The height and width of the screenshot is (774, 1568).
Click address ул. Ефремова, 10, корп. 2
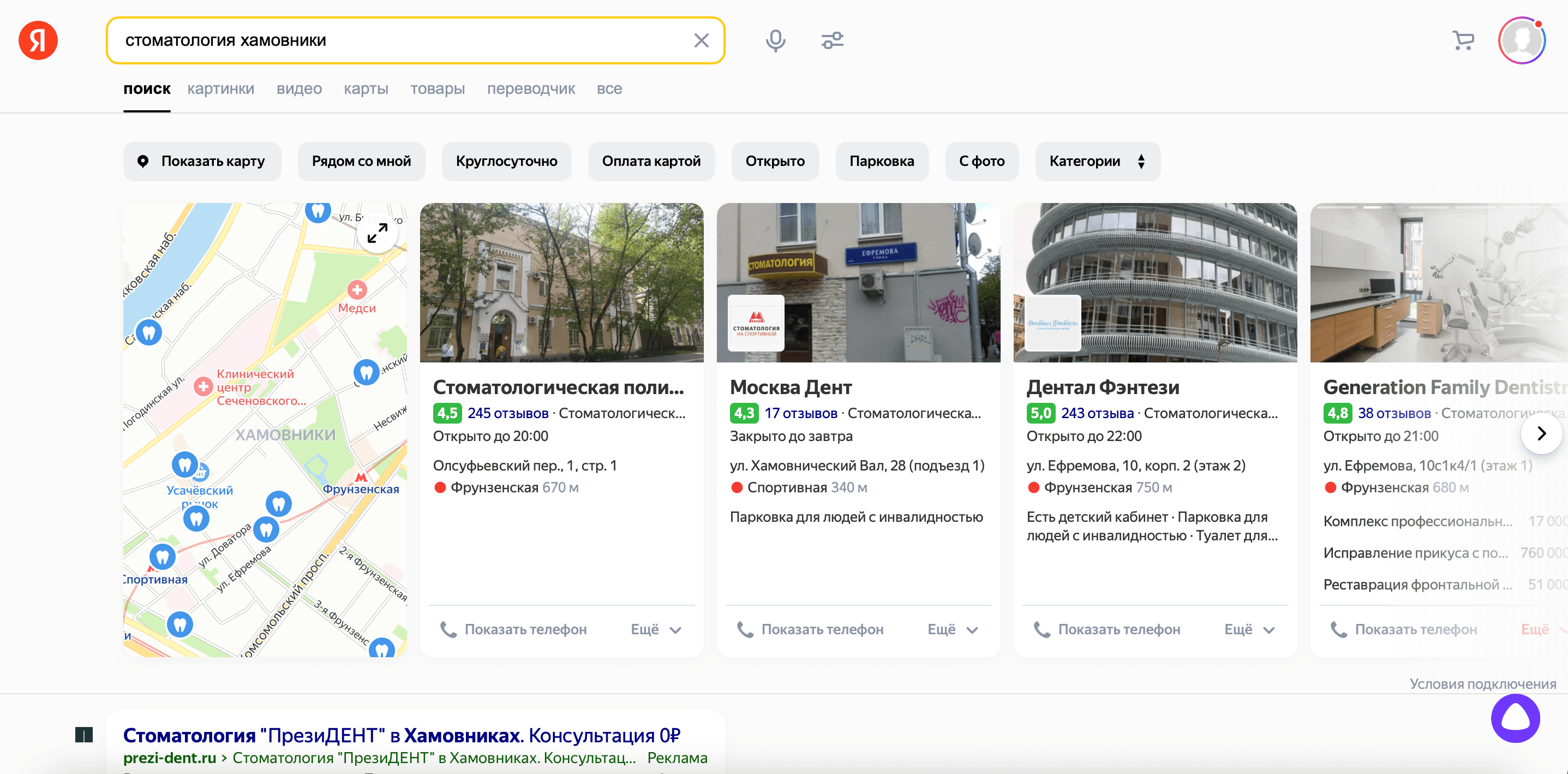point(1136,465)
